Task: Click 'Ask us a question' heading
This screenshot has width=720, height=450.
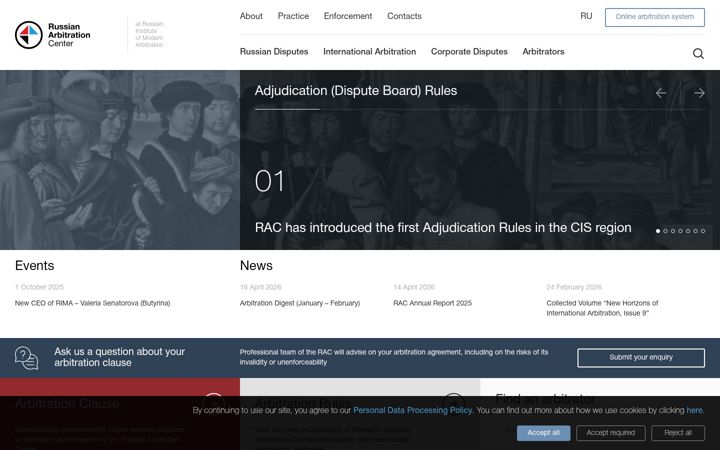Action: (119, 357)
